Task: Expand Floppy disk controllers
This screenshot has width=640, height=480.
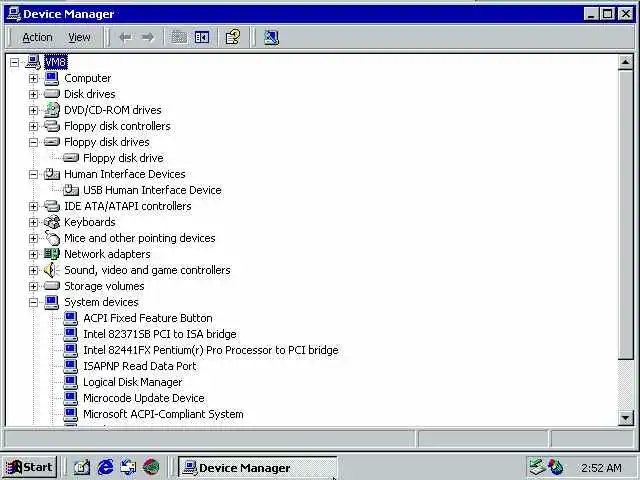Action: pos(33,126)
